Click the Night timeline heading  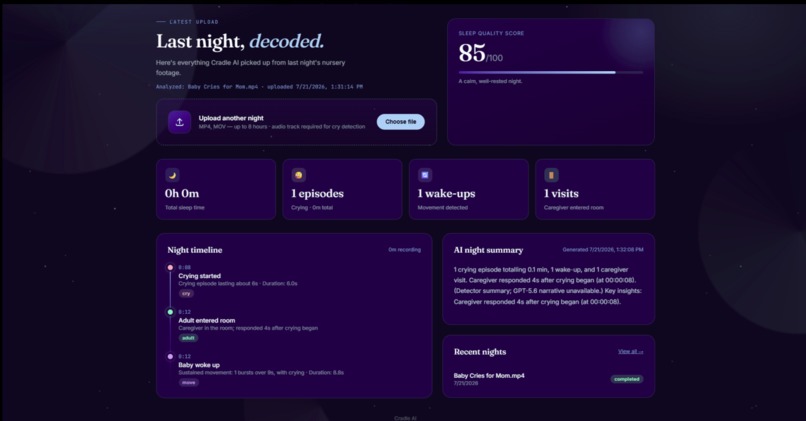coord(195,250)
